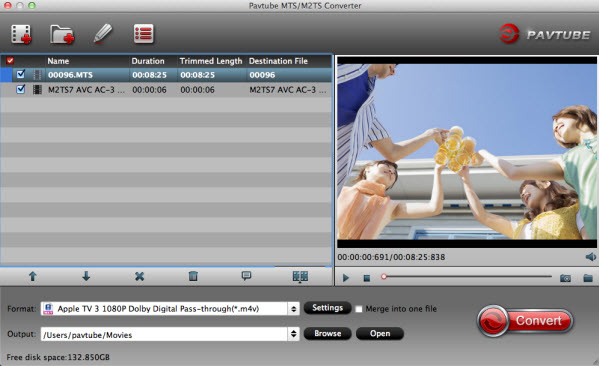This screenshot has height=366, width=599.
Task: Open the red task list icon
Action: pyautogui.click(x=144, y=34)
